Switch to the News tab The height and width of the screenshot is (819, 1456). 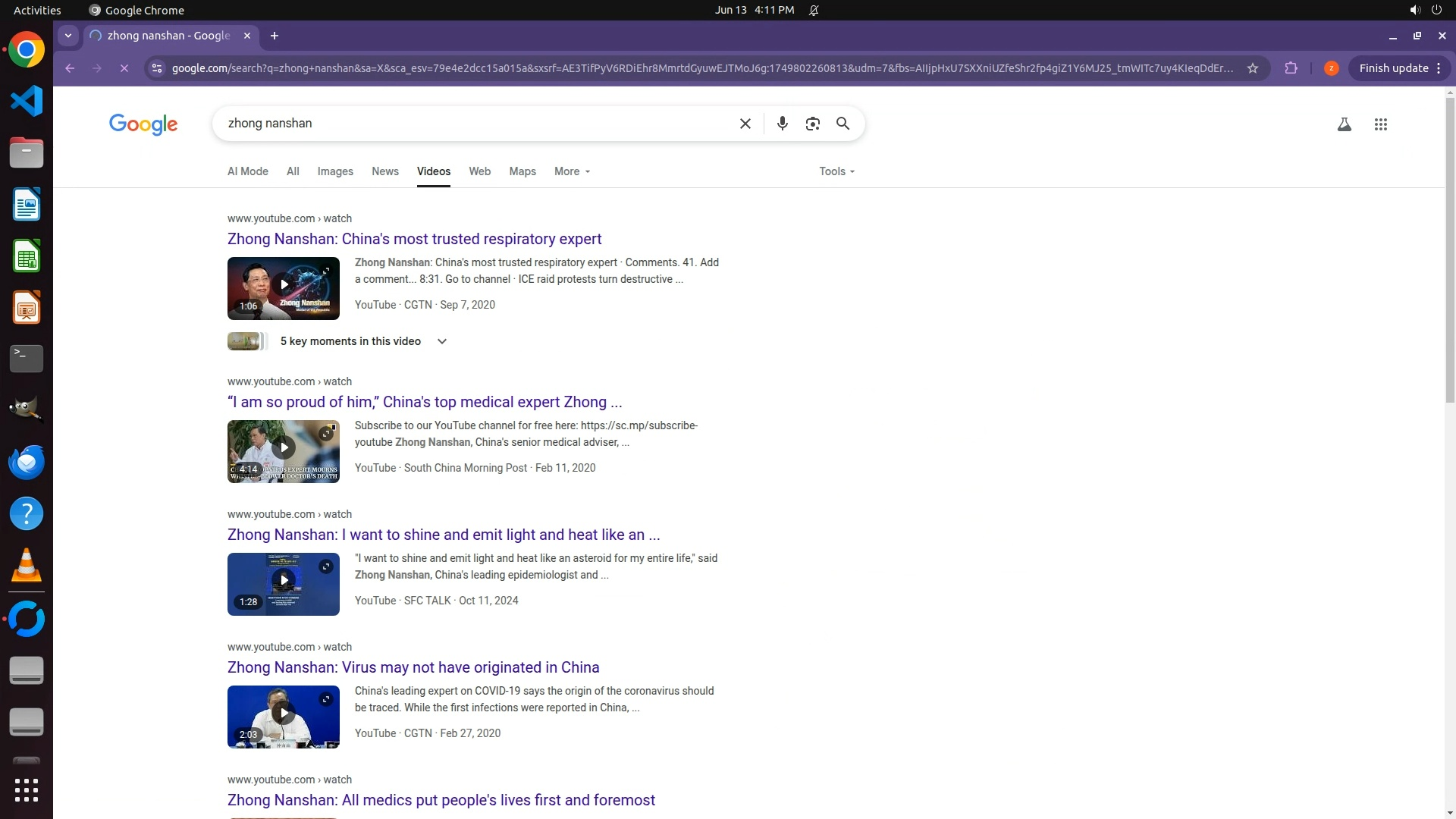coord(384,171)
